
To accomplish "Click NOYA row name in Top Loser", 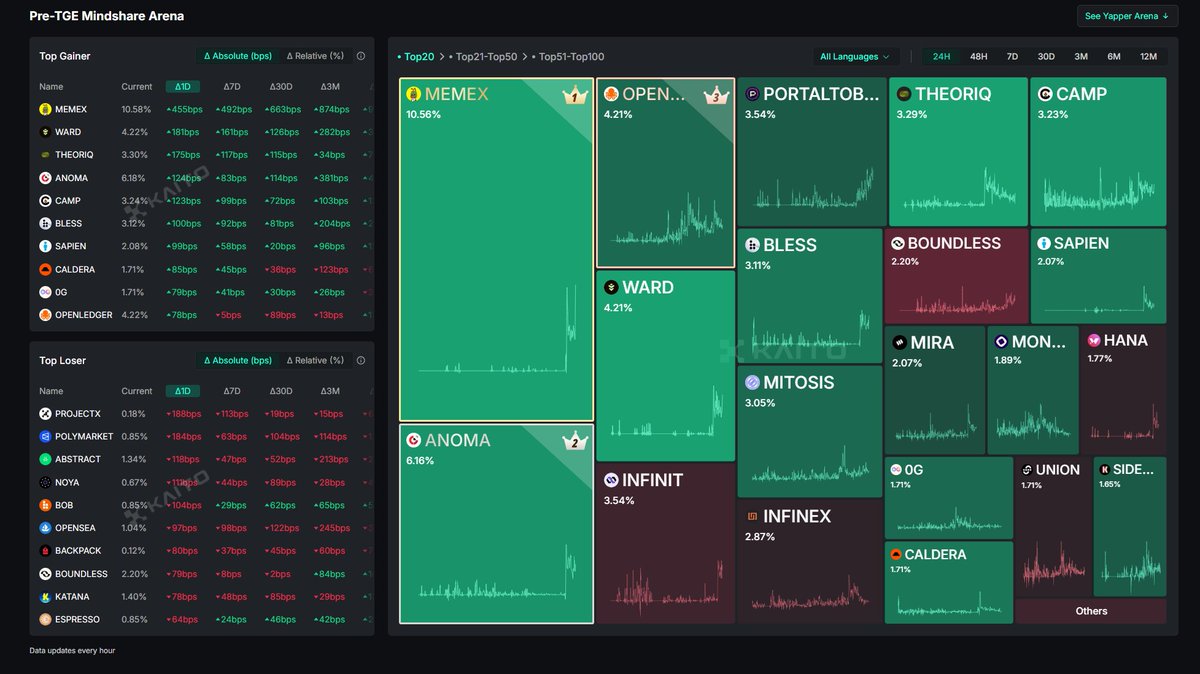I will 67,483.
